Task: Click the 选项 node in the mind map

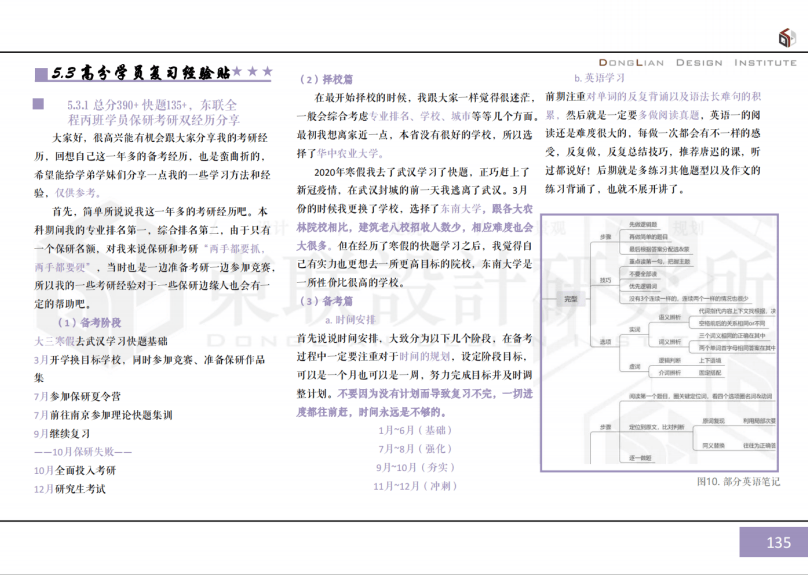Action: pyautogui.click(x=605, y=342)
